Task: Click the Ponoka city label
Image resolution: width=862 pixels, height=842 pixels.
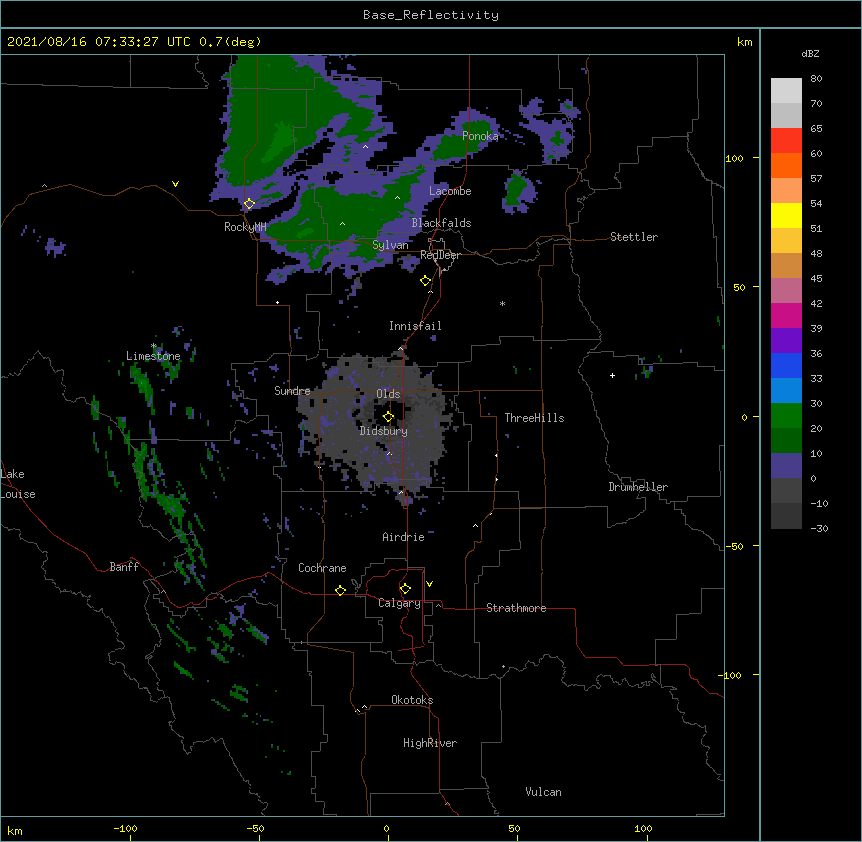Action: 480,136
